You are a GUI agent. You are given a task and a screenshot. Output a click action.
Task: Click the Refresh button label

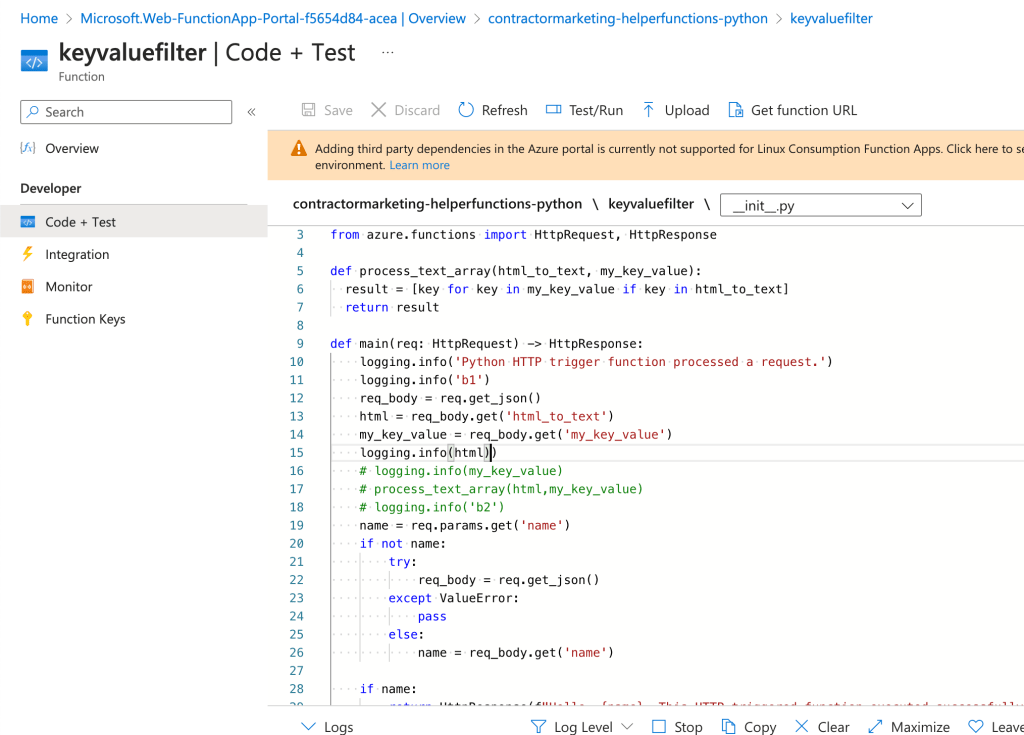tap(505, 110)
